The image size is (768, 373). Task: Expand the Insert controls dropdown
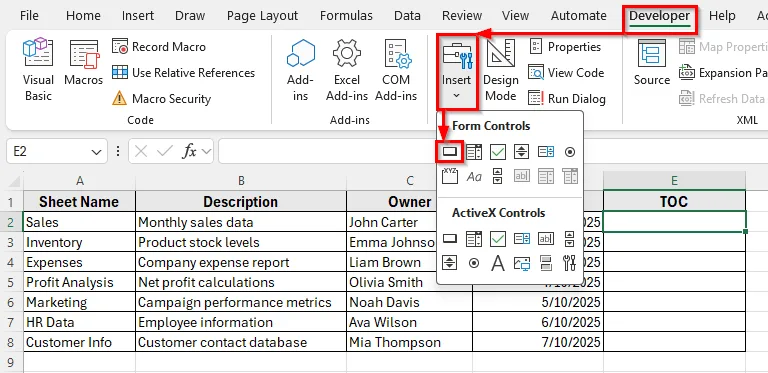tap(456, 71)
